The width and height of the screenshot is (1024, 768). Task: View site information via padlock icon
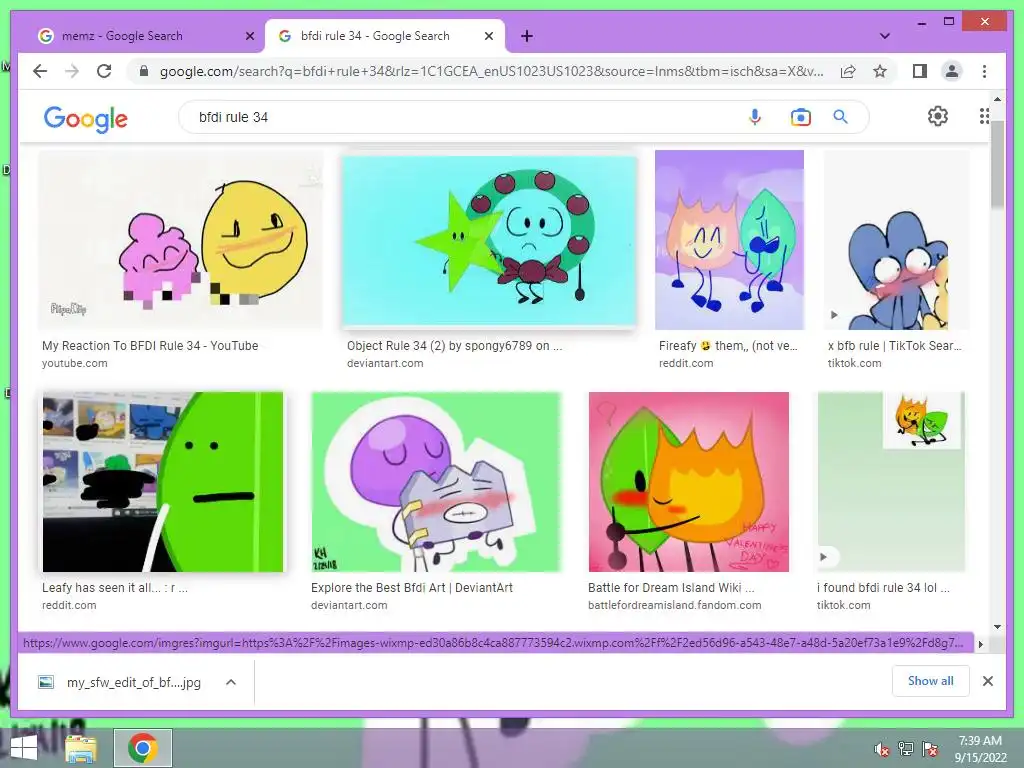[x=144, y=71]
